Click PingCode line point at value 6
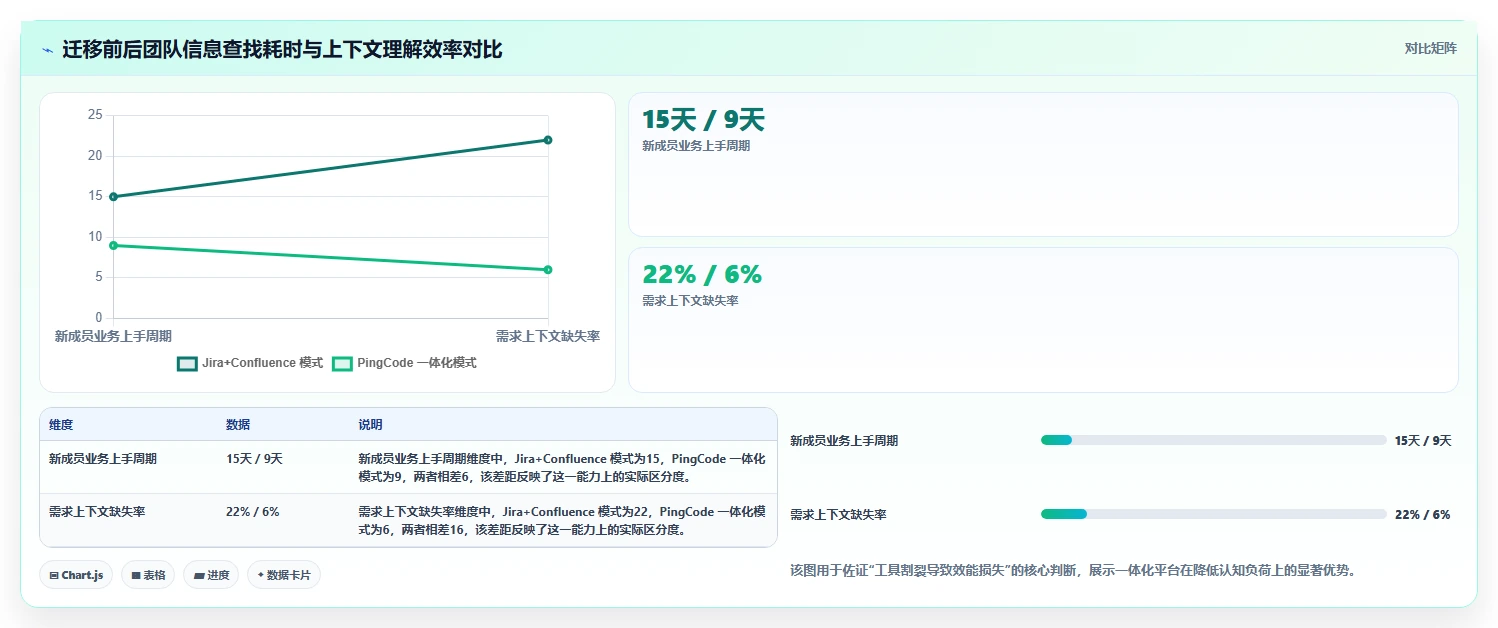Viewport: 1498px width, 628px height. (x=548, y=270)
